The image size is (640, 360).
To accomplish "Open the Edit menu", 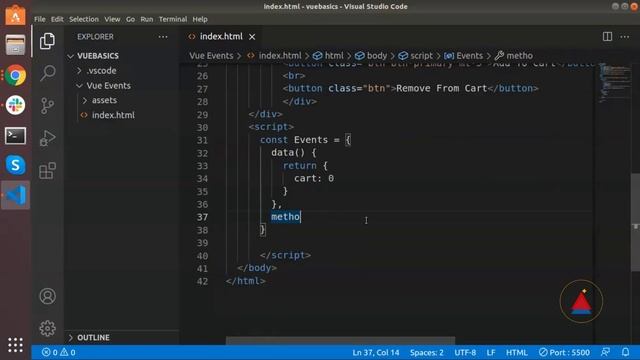I will [57, 19].
